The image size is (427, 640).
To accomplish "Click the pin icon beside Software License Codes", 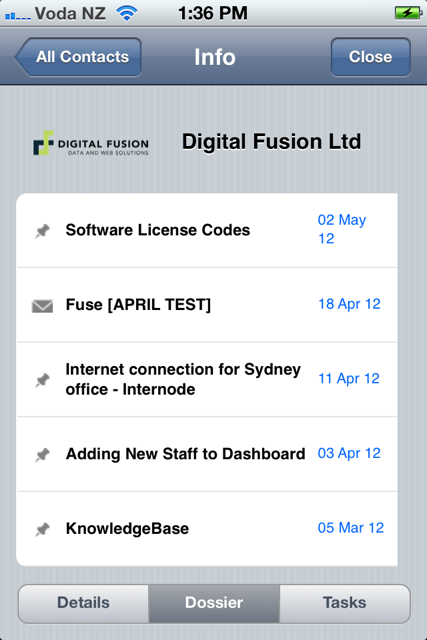I will [x=42, y=231].
